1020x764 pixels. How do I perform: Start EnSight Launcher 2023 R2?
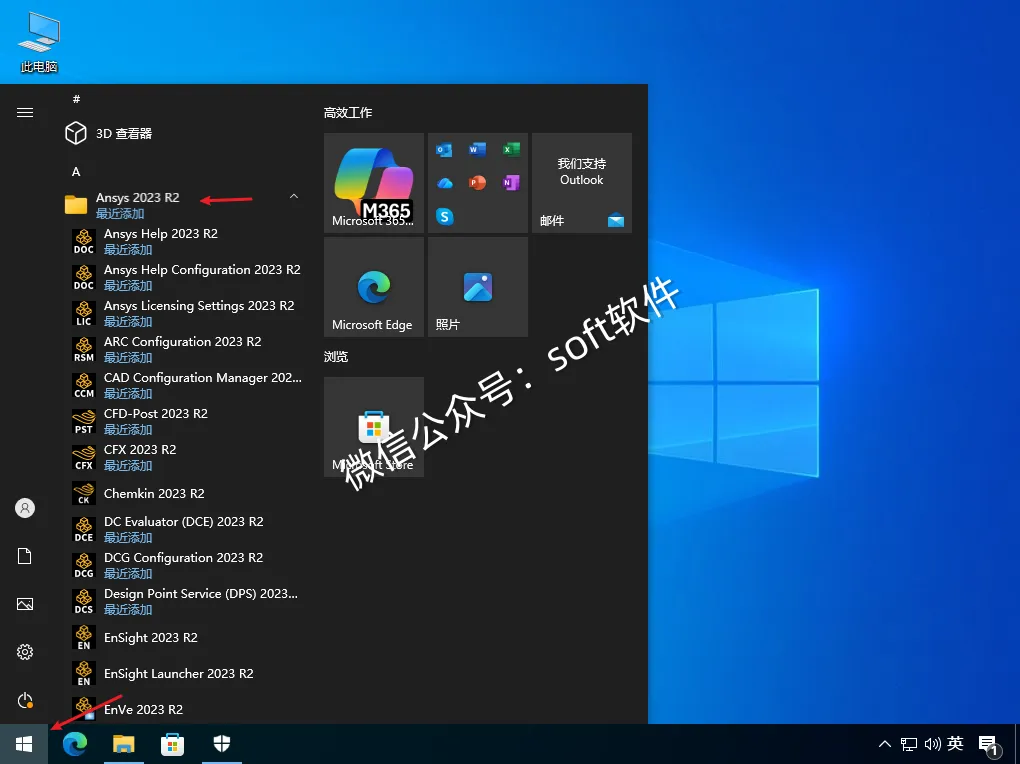point(185,674)
